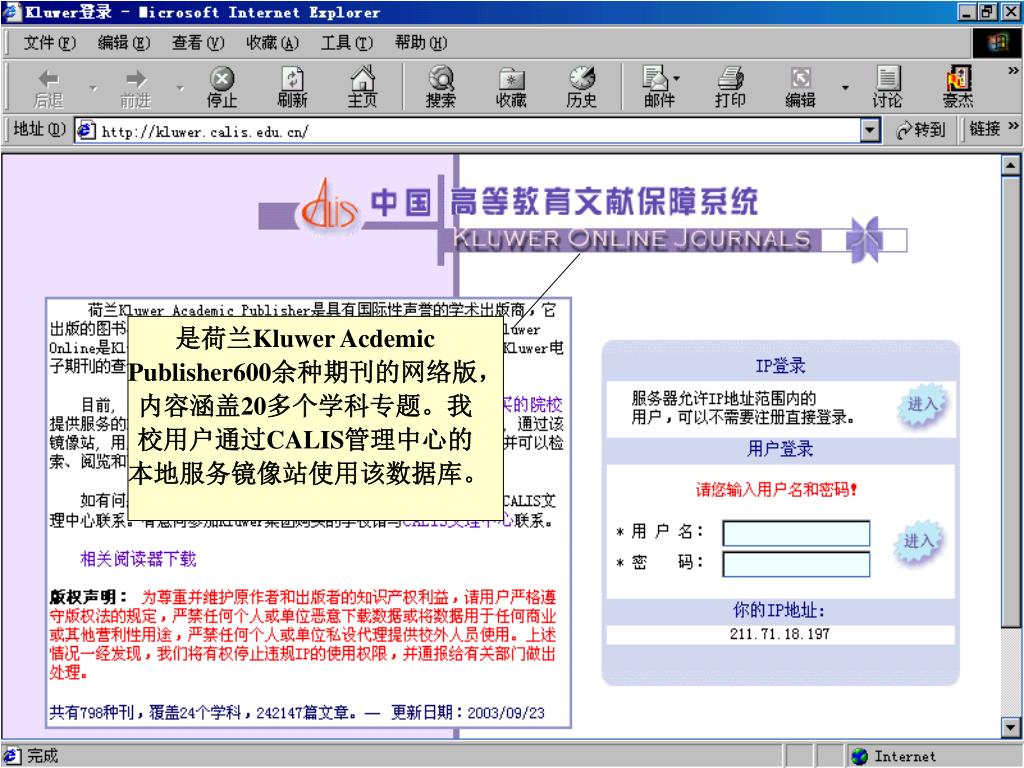The width and height of the screenshot is (1024, 768).
Task: Stop page loading with 停止 button
Action: pyautogui.click(x=222, y=88)
